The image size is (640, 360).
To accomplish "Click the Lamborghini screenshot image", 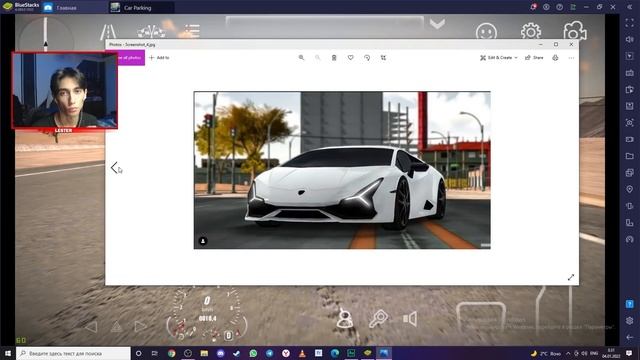I will pos(342,170).
